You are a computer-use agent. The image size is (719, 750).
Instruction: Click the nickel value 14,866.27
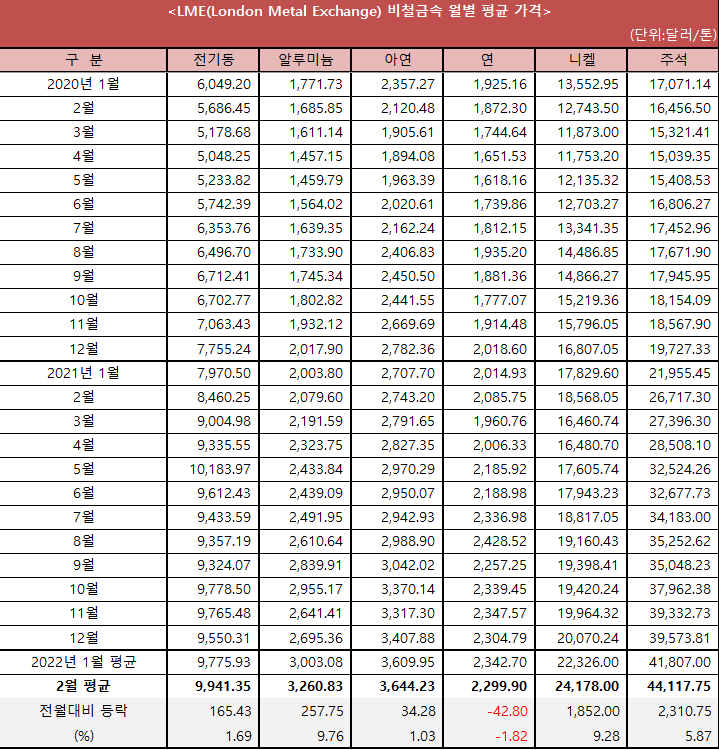tap(588, 276)
